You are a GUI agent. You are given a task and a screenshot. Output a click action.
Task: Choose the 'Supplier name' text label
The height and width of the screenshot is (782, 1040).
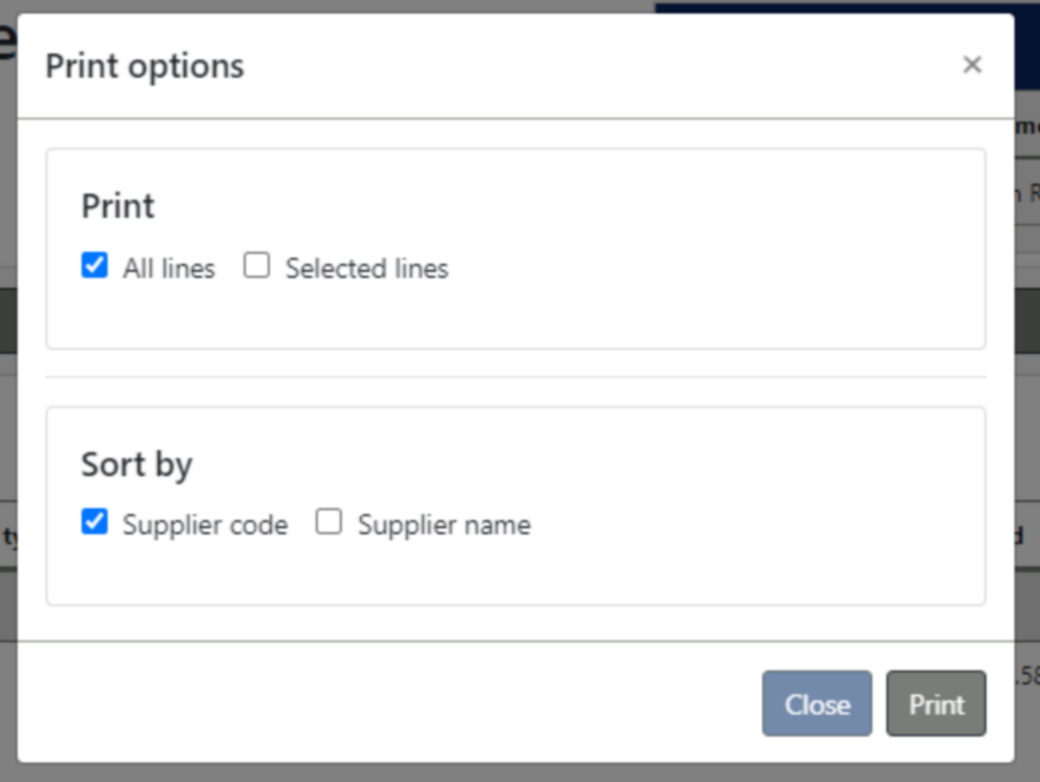click(x=444, y=525)
